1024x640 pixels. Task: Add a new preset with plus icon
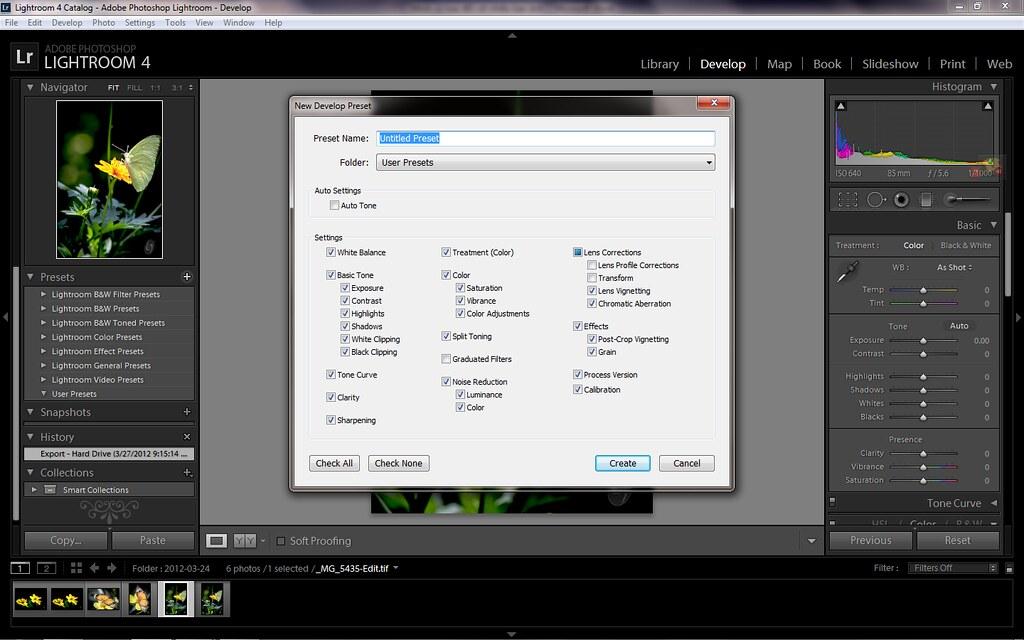click(187, 276)
